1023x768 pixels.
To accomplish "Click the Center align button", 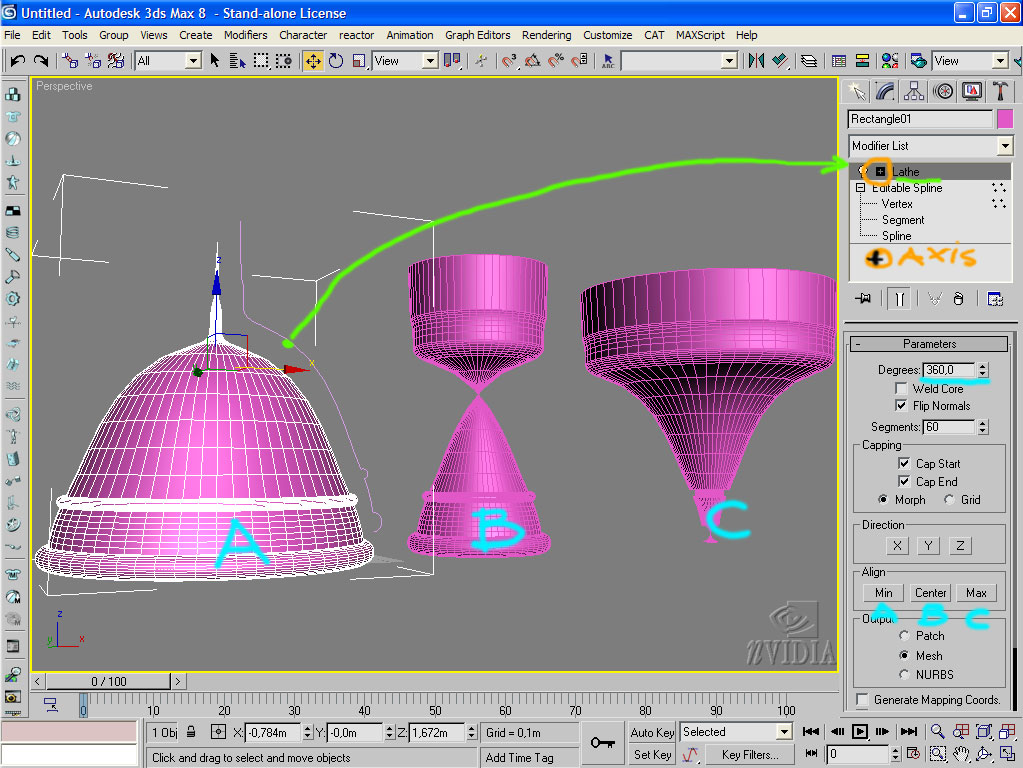I will click(930, 592).
